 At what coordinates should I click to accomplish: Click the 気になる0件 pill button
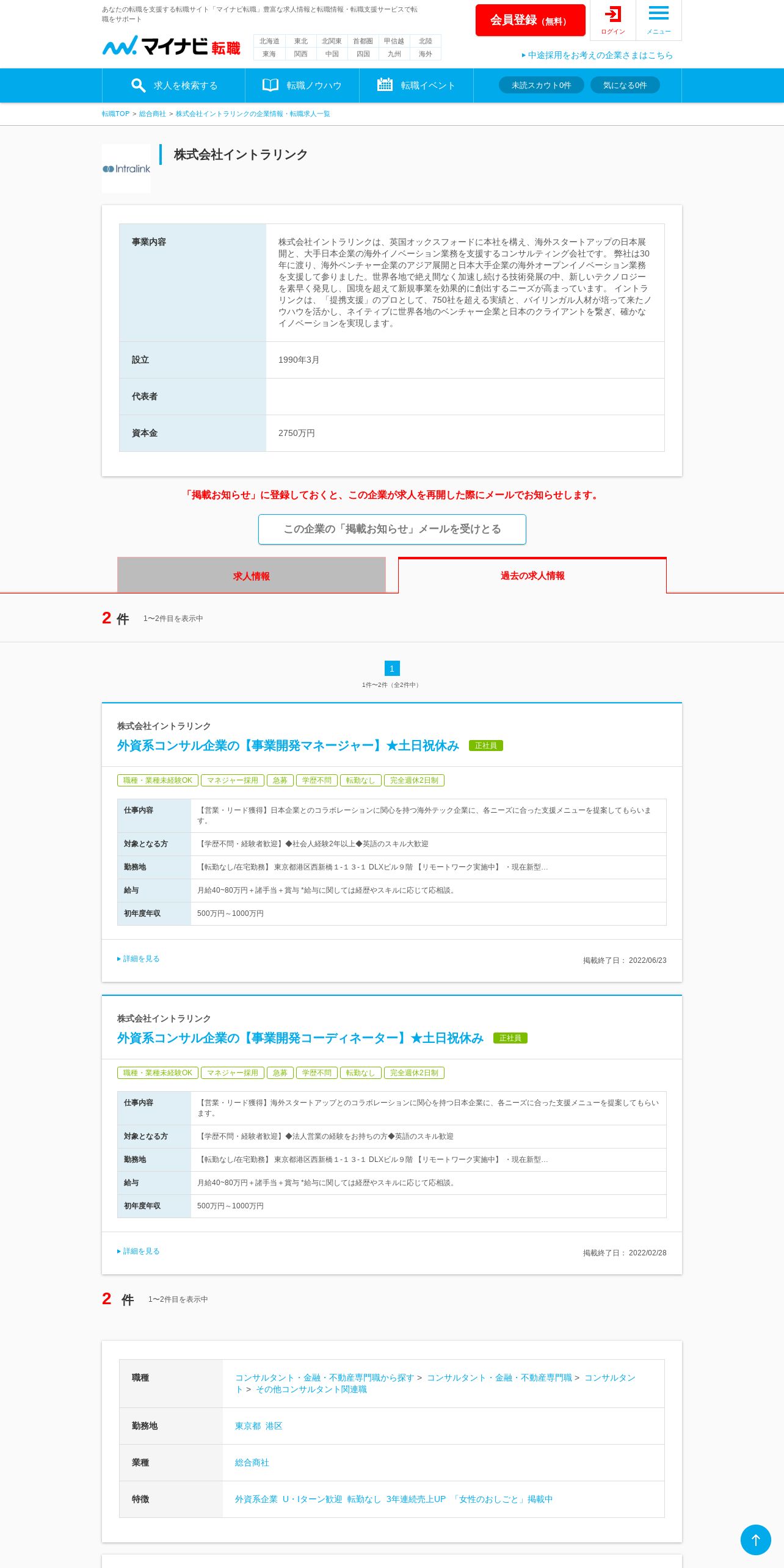click(x=625, y=85)
